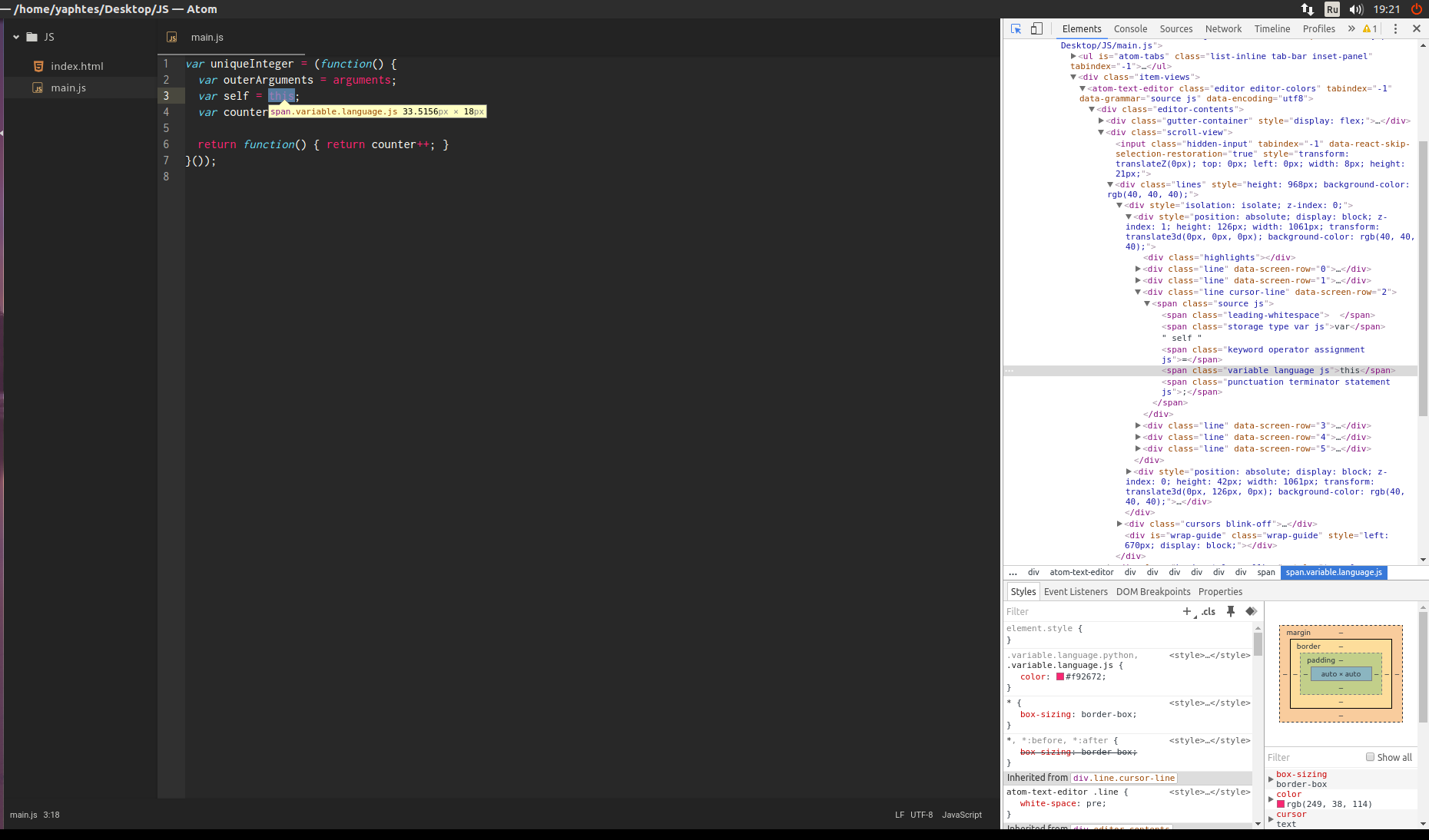The image size is (1429, 840).
Task: Click cursor position 3:18 in status bar
Action: click(x=51, y=815)
